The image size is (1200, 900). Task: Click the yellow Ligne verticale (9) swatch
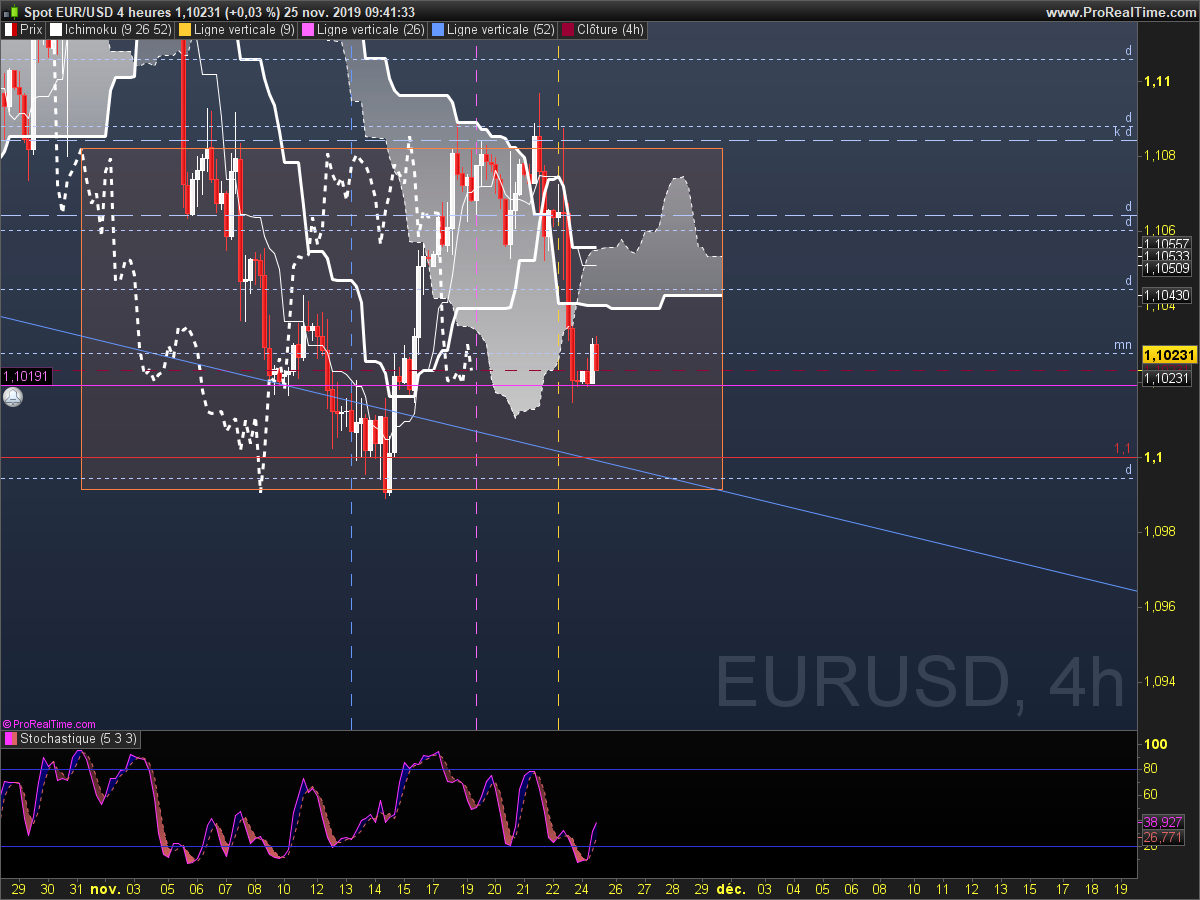coord(184,31)
